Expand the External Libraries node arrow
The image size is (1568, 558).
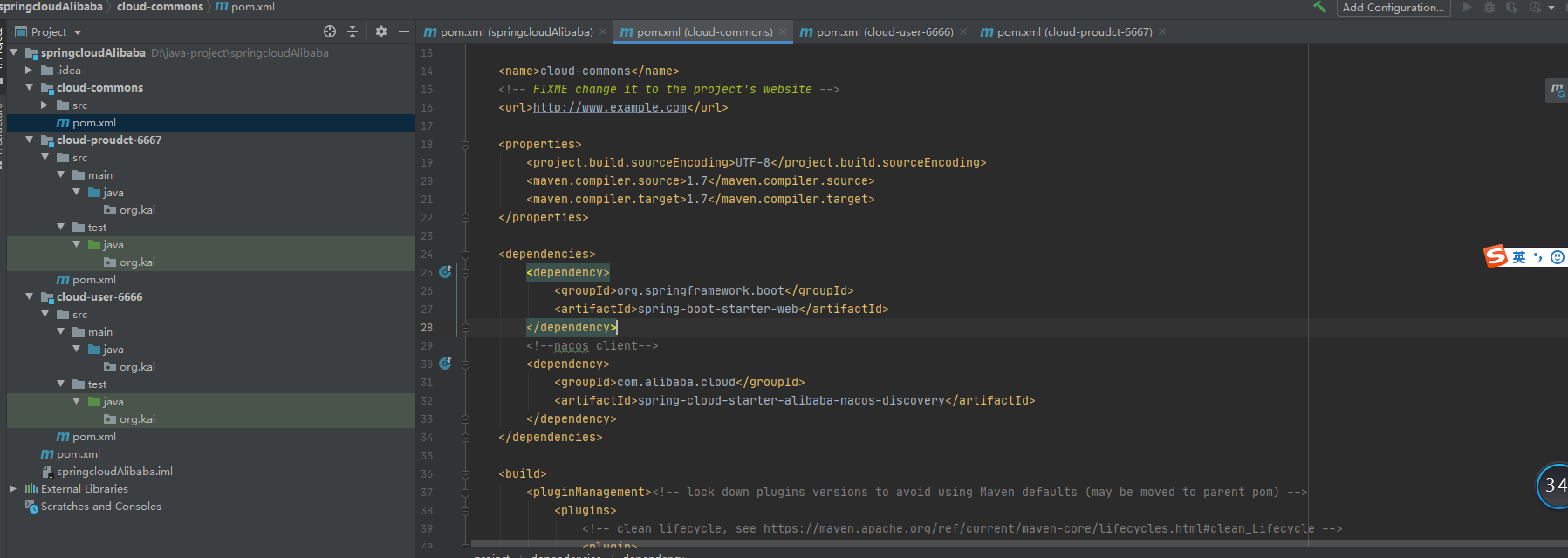pos(13,488)
